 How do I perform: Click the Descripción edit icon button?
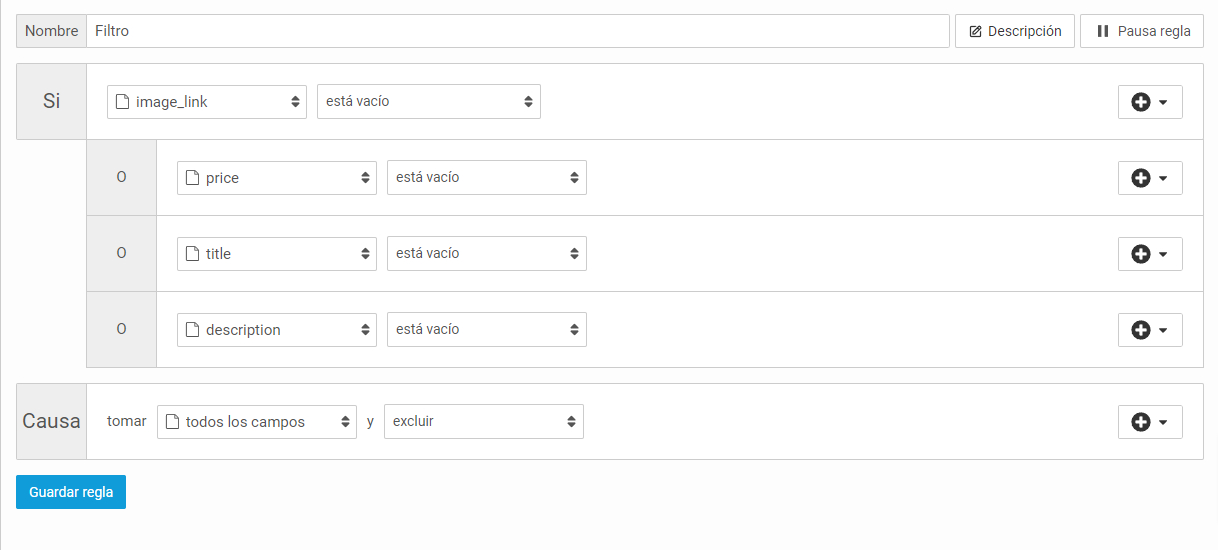[x=1014, y=31]
